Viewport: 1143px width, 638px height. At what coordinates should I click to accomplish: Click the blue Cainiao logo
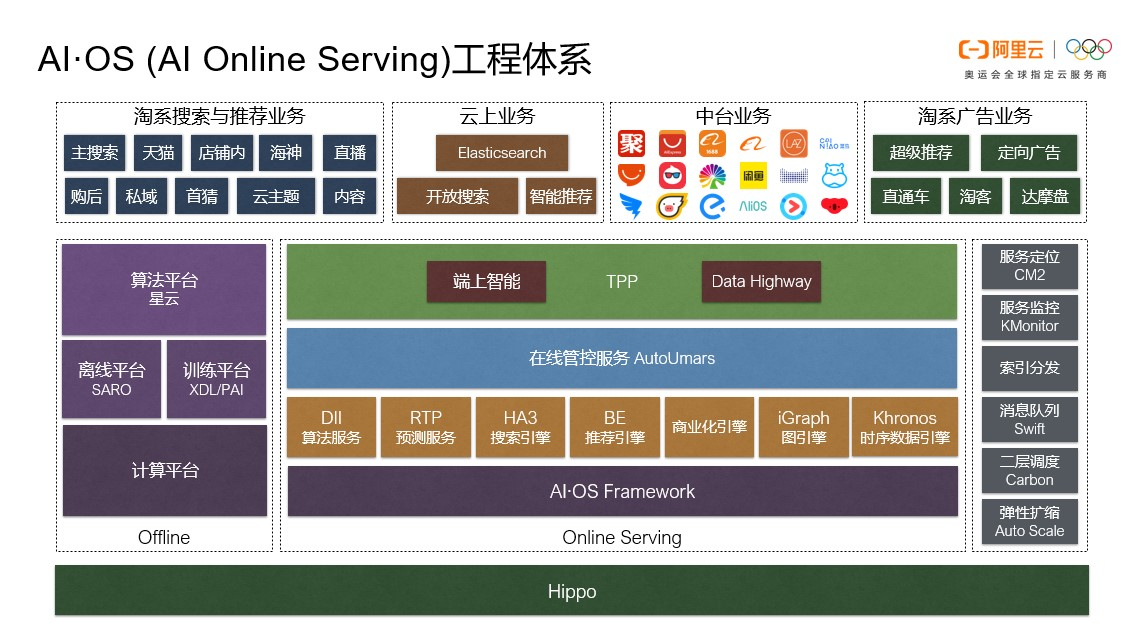tap(834, 144)
